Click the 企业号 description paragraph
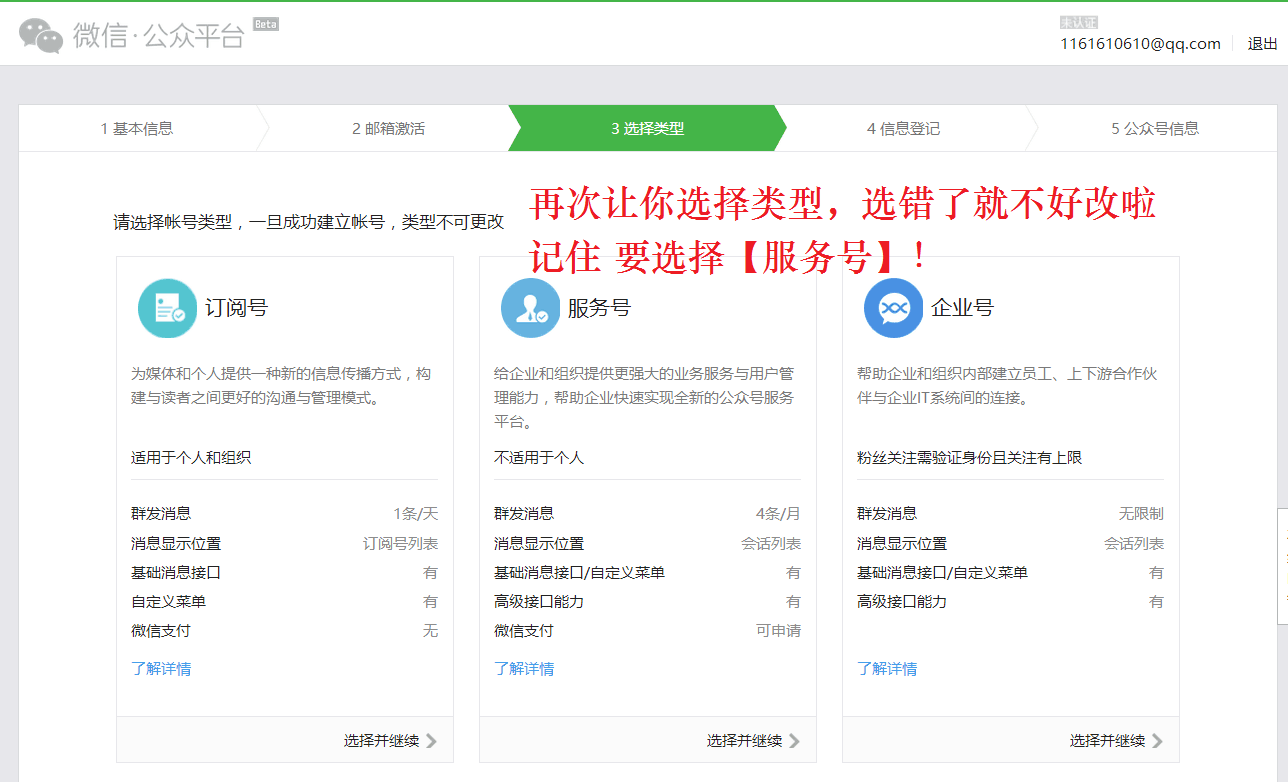The width and height of the screenshot is (1288, 782). 1008,386
